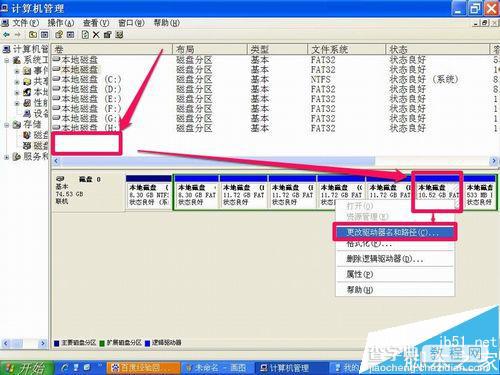Image resolution: width=500 pixels, height=375 pixels.
Task: Select the 10.52 GB FAT partition block
Action: 437,192
